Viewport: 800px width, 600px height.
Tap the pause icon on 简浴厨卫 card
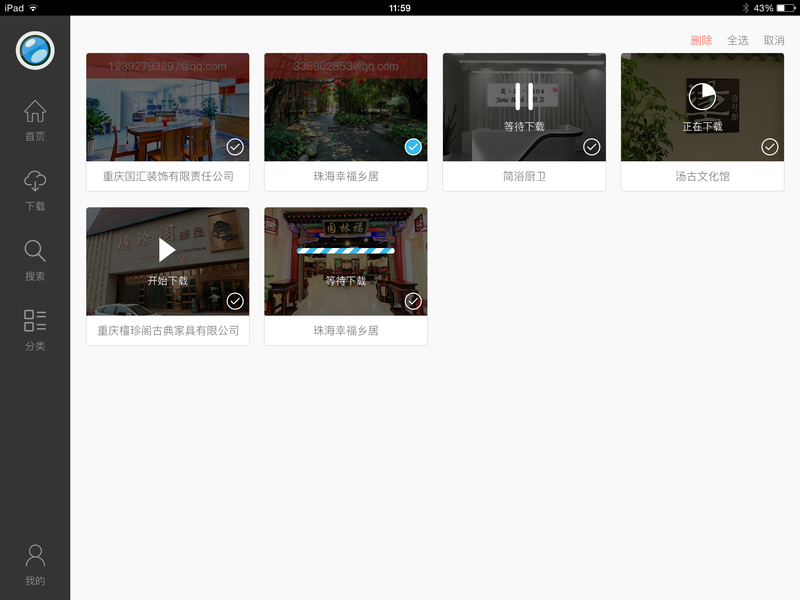pos(524,96)
